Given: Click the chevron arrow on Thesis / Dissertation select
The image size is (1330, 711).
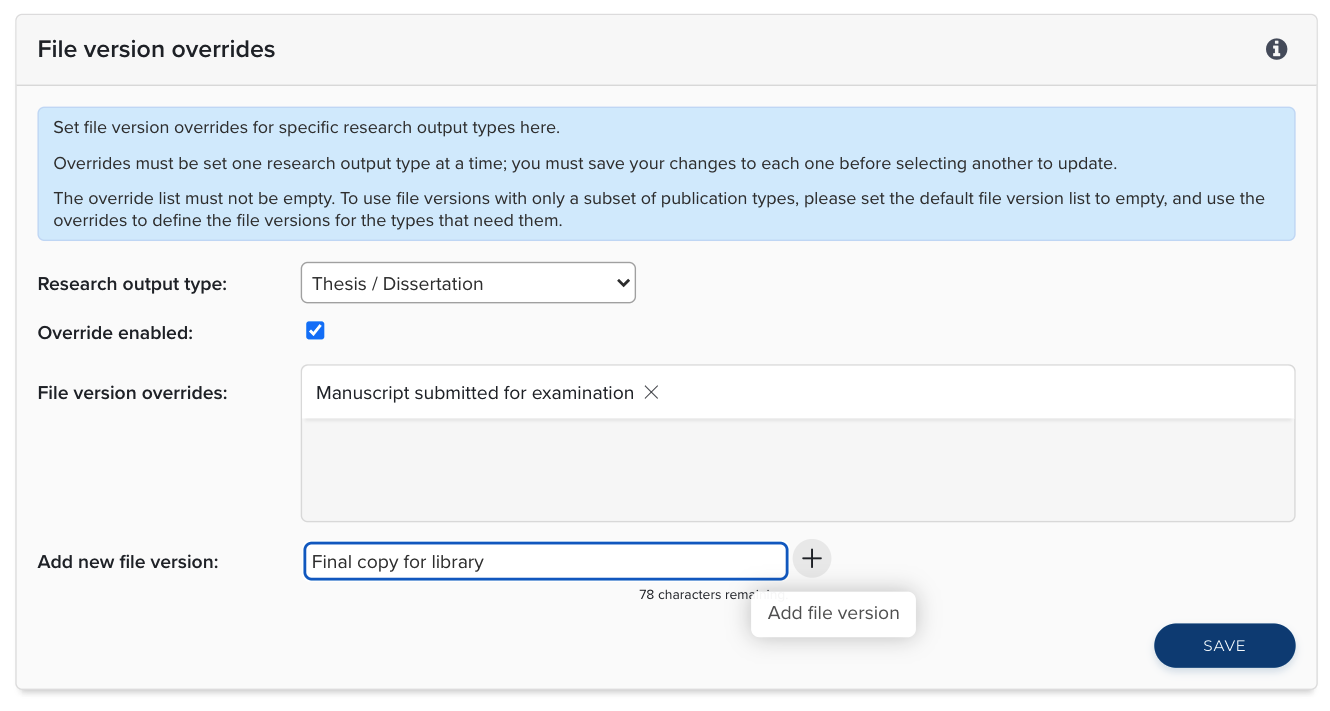Looking at the screenshot, I should (622, 283).
